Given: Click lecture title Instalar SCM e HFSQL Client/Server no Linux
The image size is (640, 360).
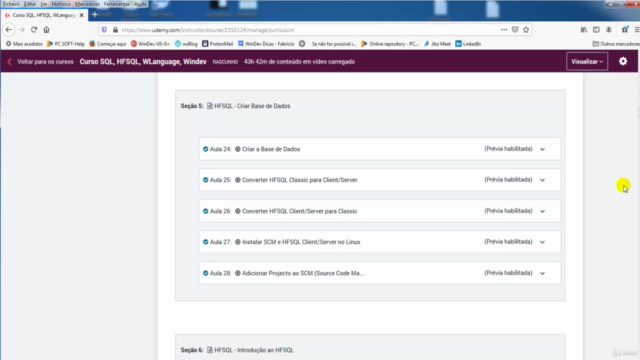Looking at the screenshot, I should (x=301, y=242).
